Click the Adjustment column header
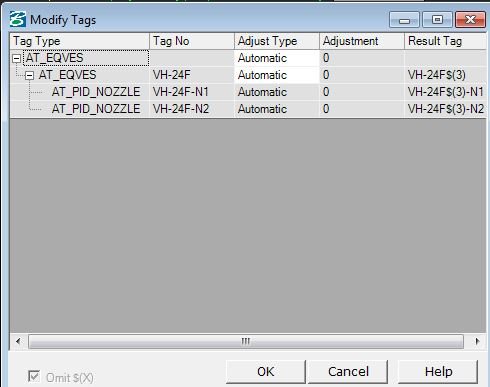 click(x=362, y=41)
